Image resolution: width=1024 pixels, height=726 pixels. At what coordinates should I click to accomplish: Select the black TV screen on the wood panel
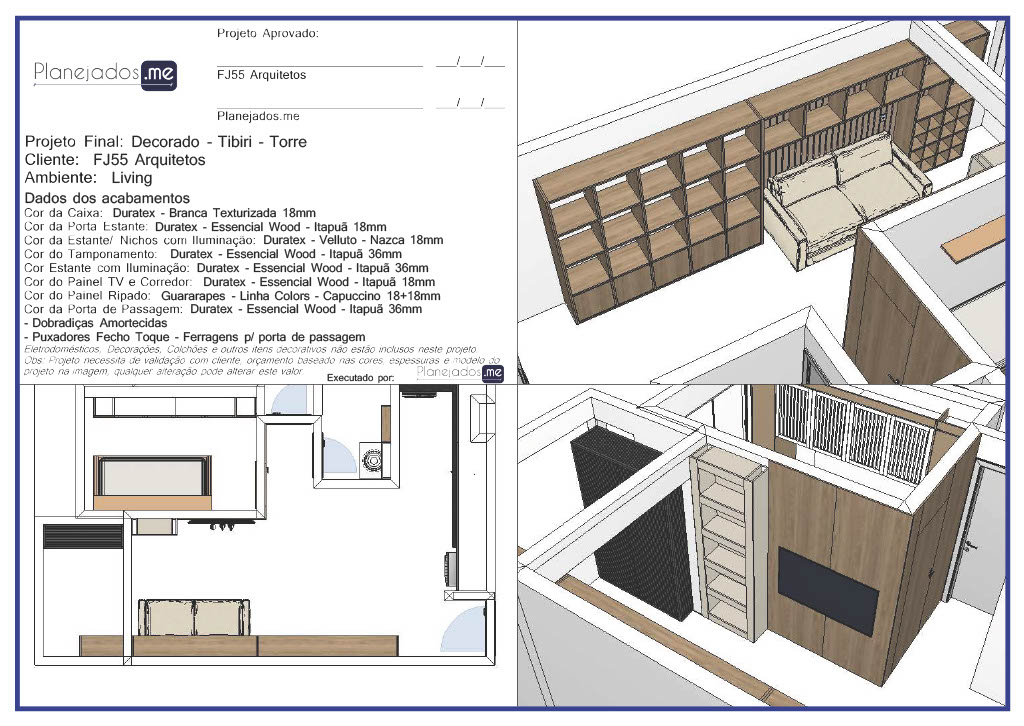click(828, 590)
